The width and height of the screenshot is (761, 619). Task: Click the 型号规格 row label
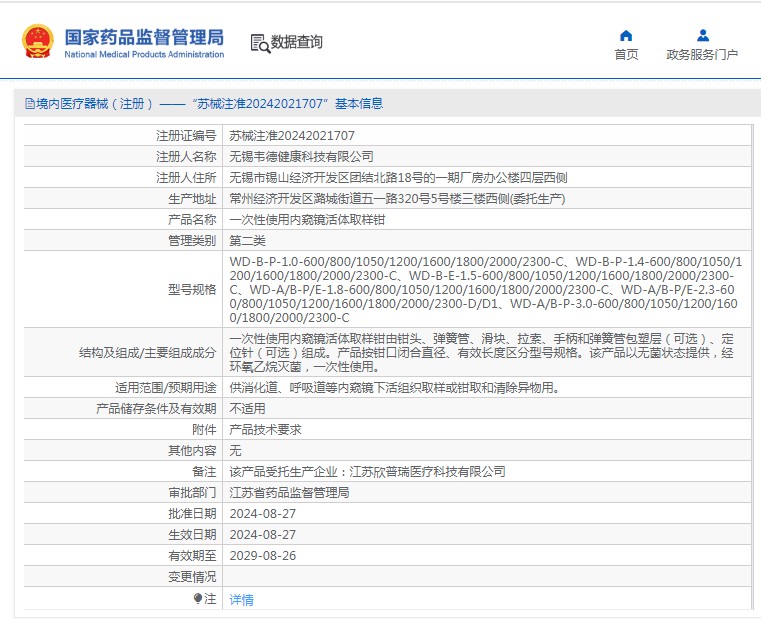click(x=192, y=289)
